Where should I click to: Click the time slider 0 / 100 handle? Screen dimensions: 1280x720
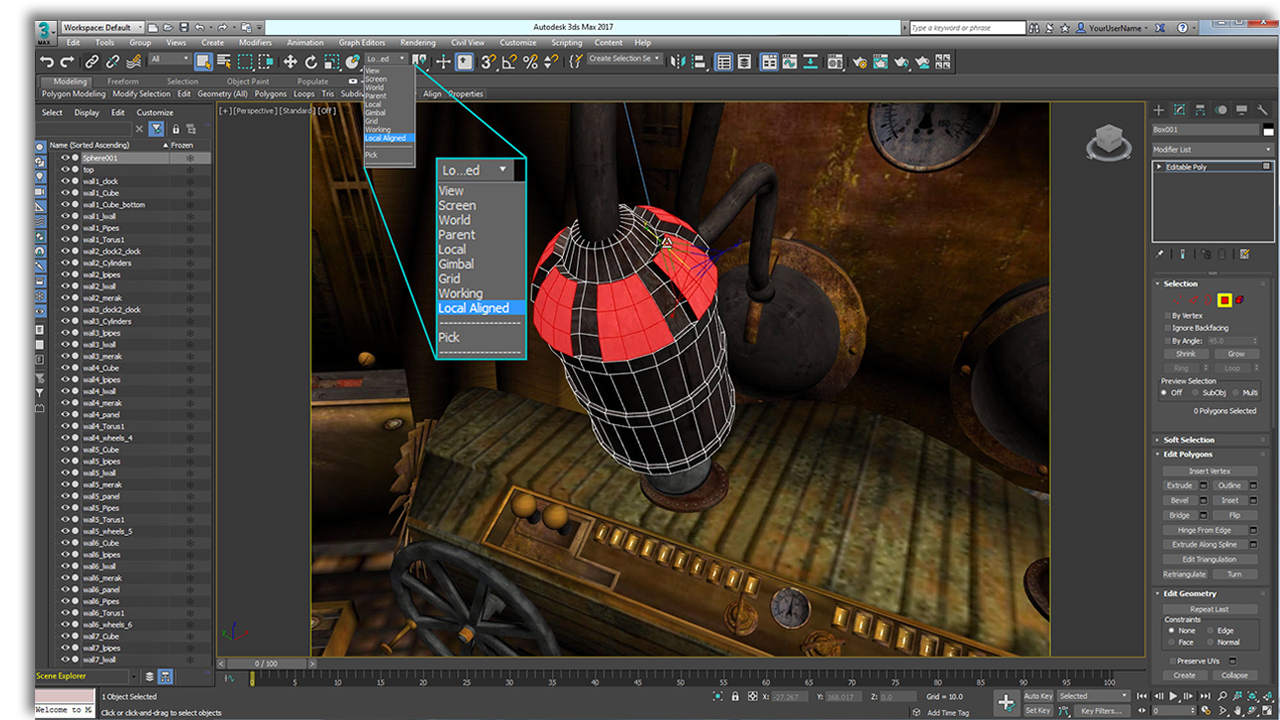(x=266, y=663)
